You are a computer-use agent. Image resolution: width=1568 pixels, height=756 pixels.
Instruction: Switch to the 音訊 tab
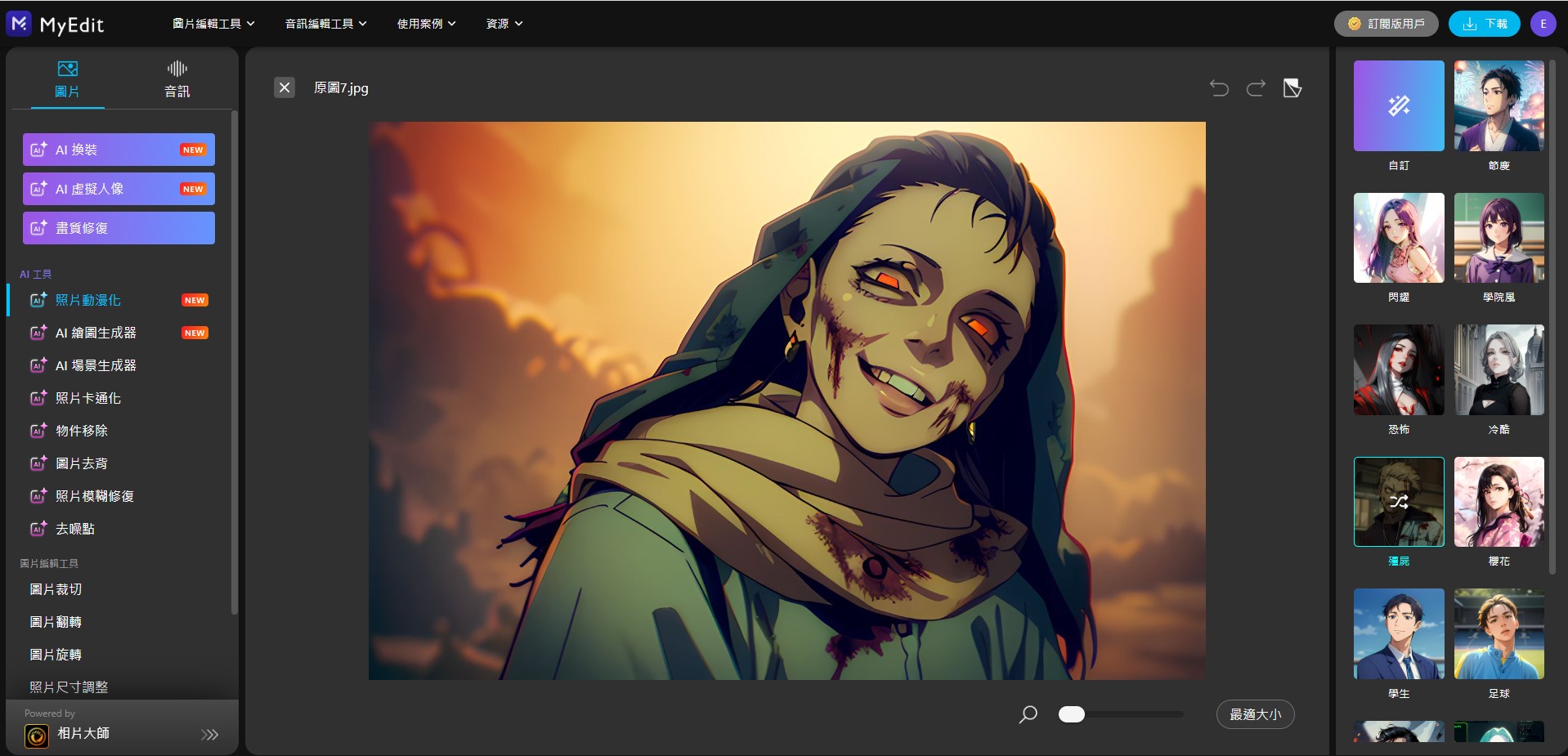[x=177, y=78]
